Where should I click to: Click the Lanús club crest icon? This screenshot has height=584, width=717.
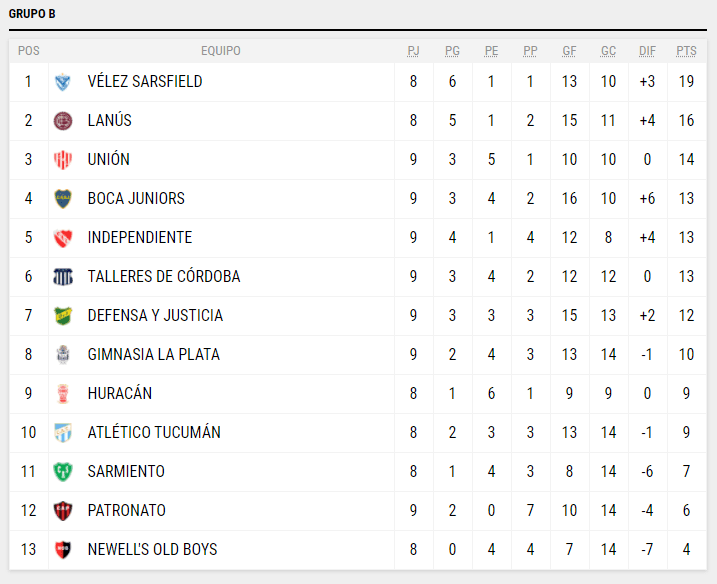[x=63, y=121]
